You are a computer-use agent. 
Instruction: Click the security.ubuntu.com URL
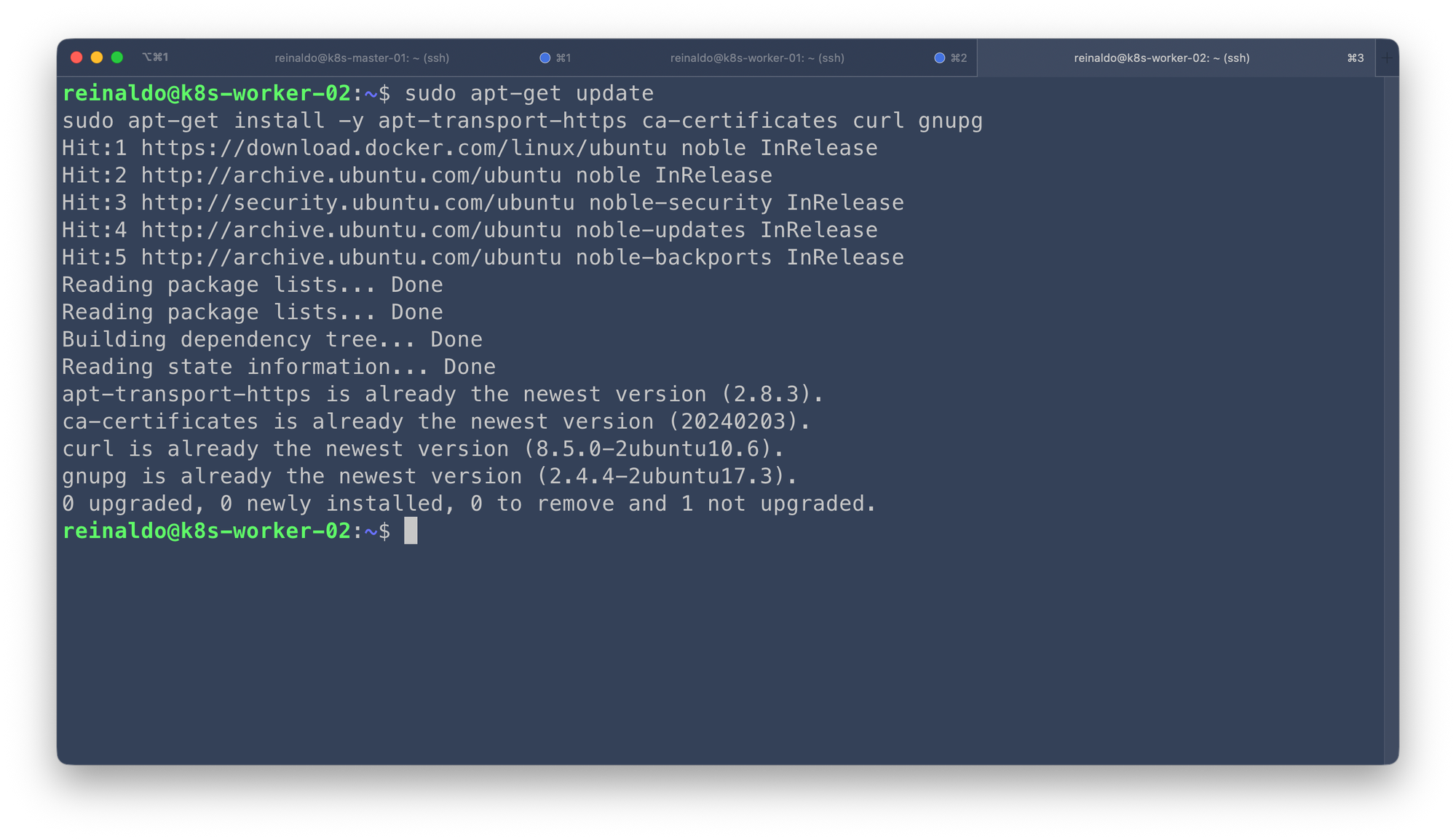(357, 203)
